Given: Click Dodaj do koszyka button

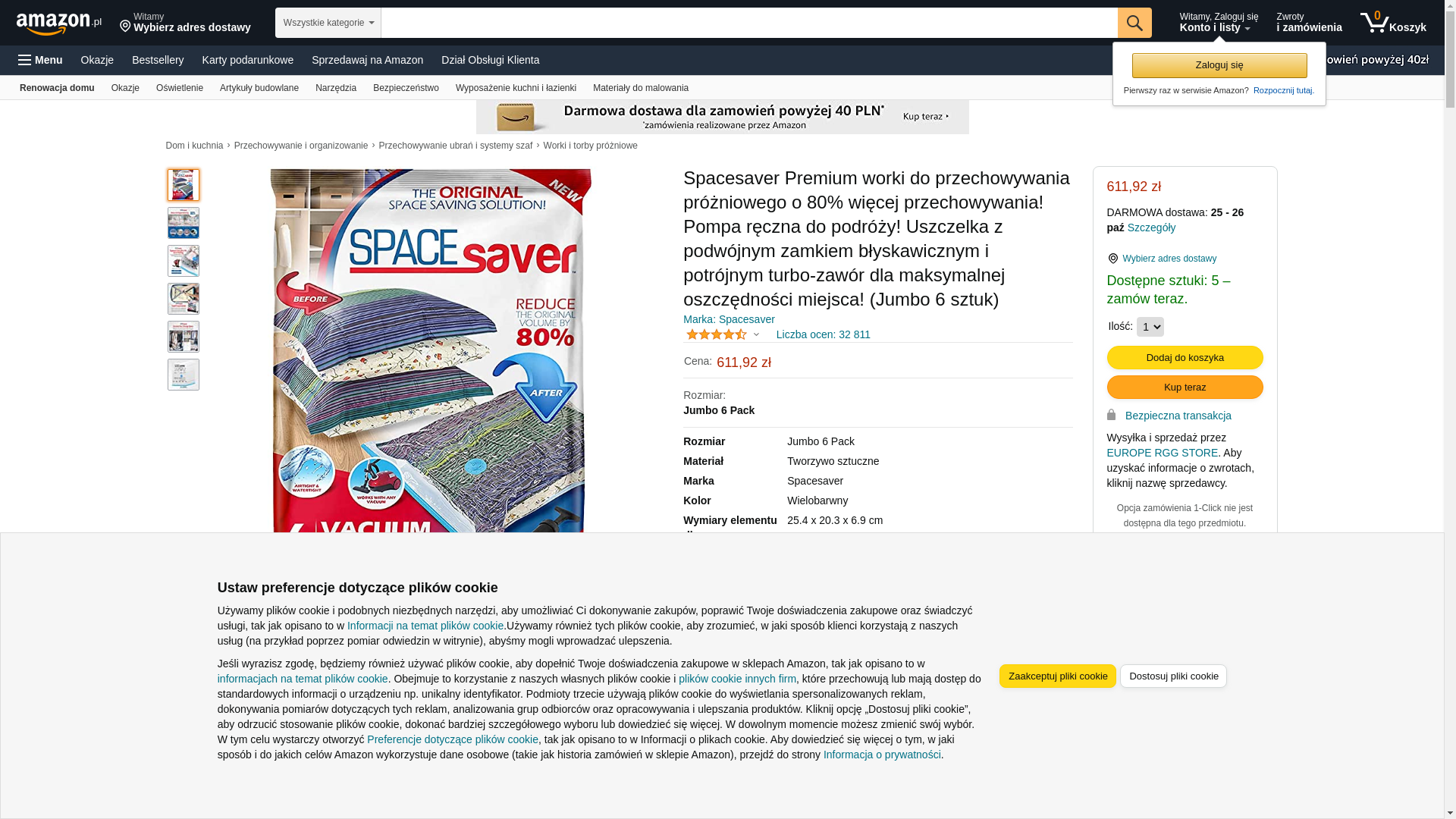Looking at the screenshot, I should point(1185,358).
